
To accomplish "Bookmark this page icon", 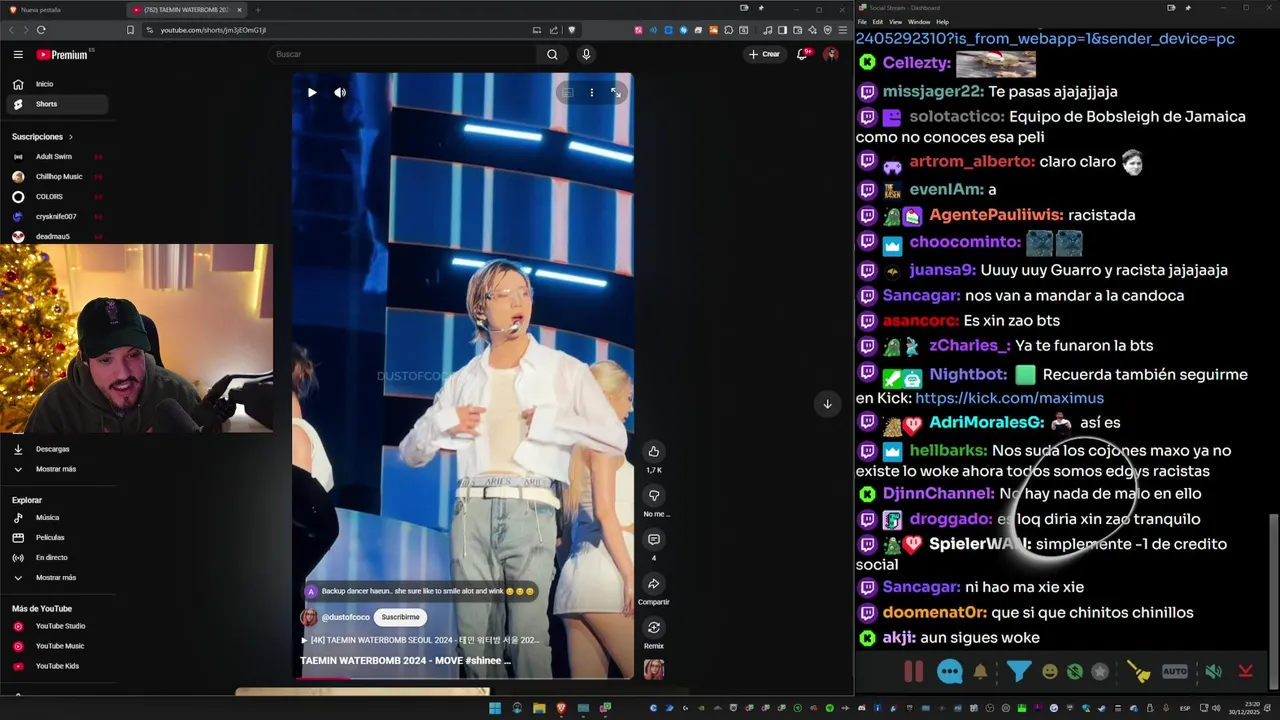I will 130,30.
